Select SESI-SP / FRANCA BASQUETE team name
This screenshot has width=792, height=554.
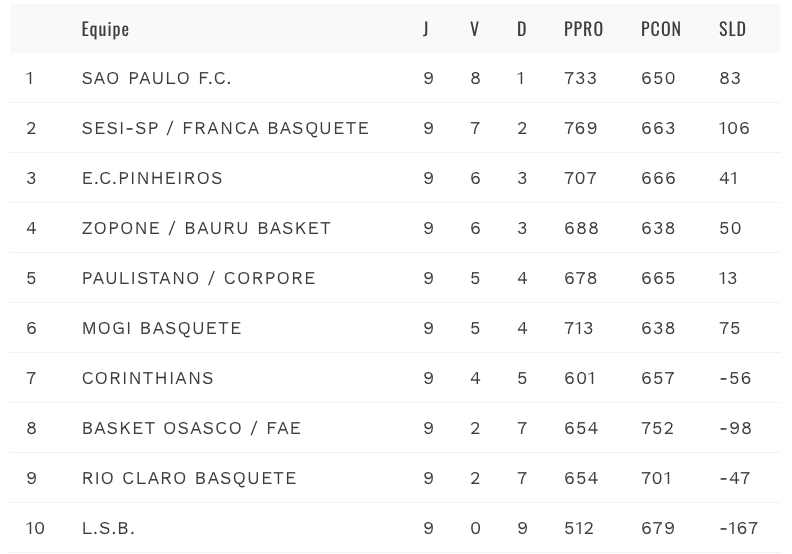click(225, 128)
